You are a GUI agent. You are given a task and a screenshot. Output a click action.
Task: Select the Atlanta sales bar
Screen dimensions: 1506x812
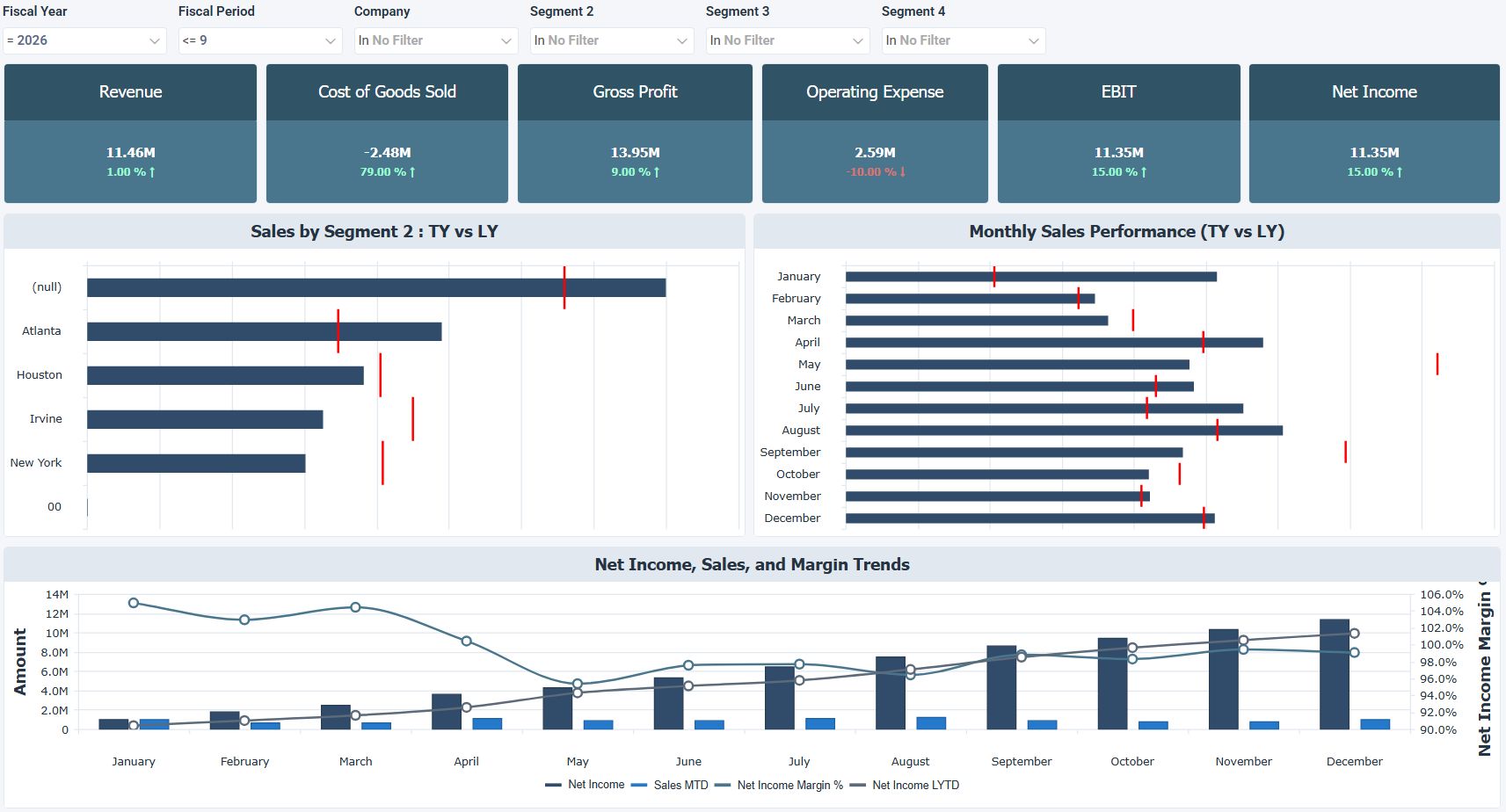(264, 331)
